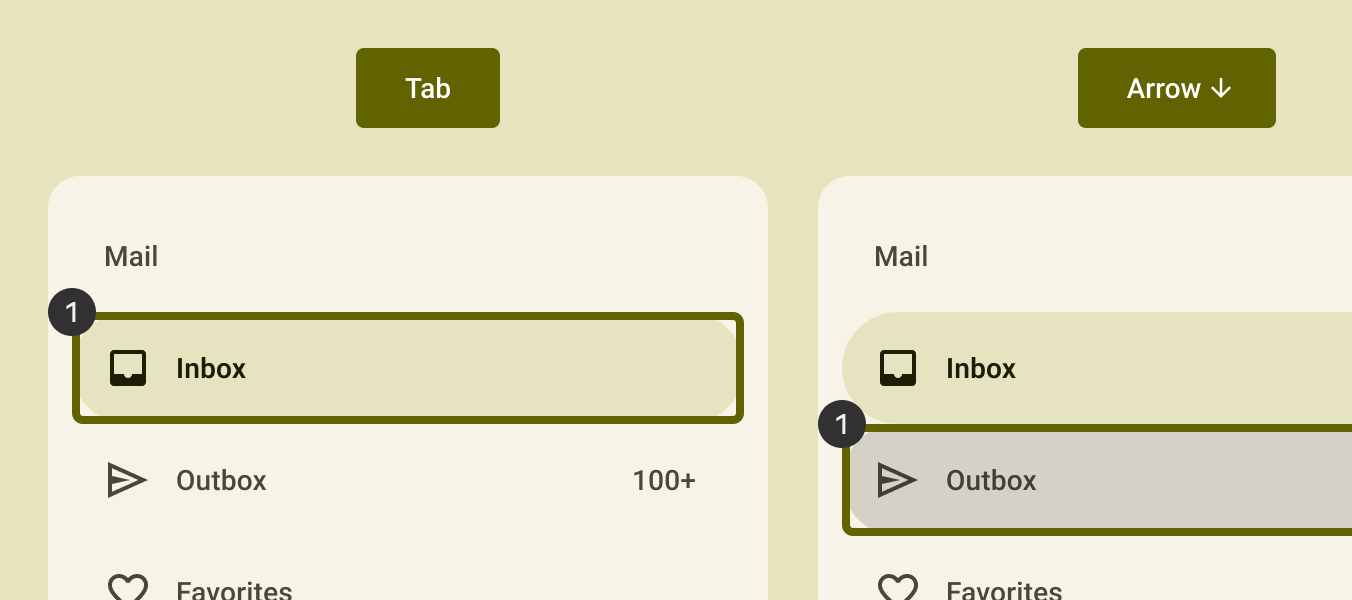Click the heart icon beside right Favorites
1352x600 pixels.
pyautogui.click(x=897, y=588)
